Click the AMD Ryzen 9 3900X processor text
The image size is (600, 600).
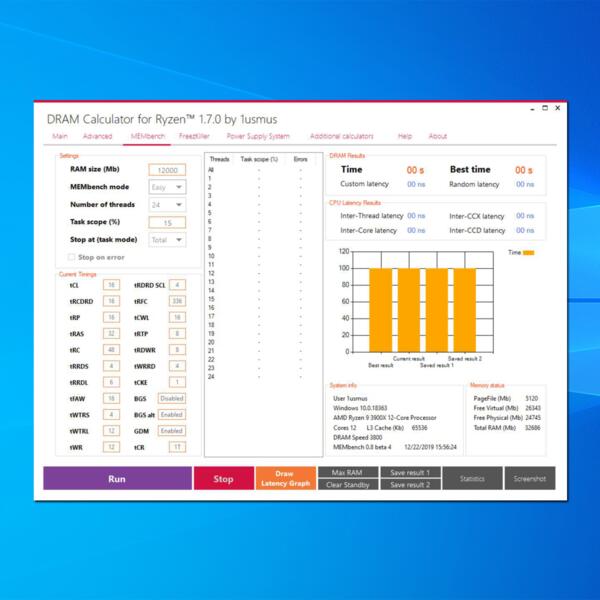[385, 417]
